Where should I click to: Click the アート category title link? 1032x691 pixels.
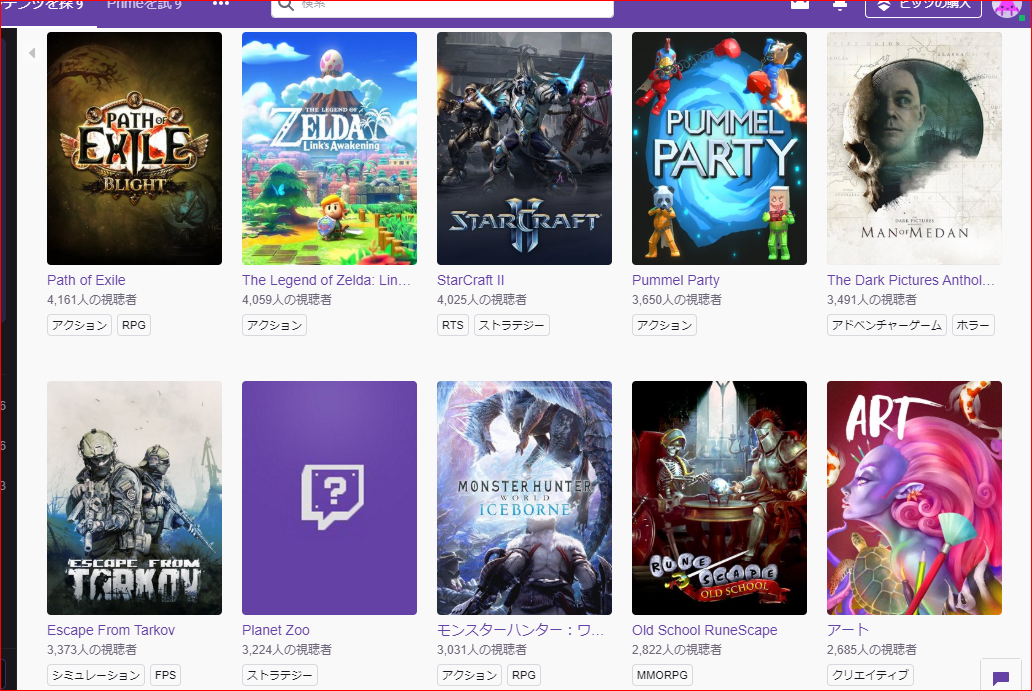coord(848,630)
